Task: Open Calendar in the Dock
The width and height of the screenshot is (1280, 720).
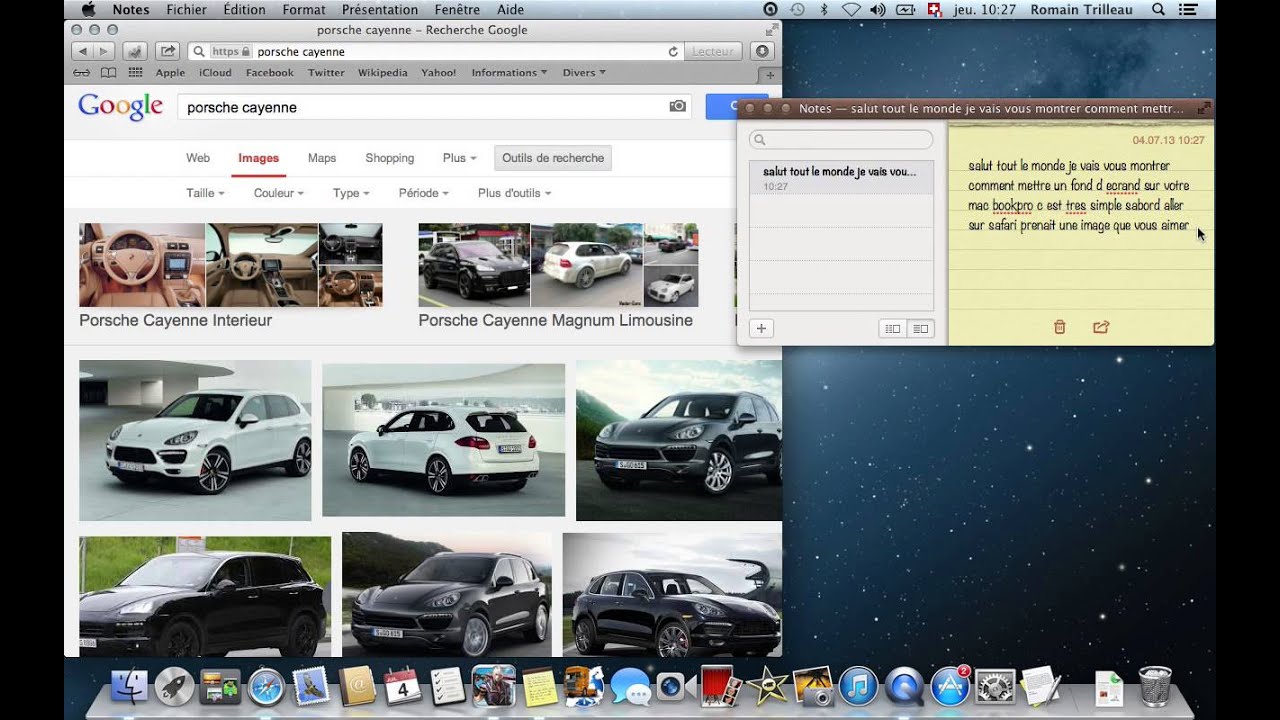Action: coord(402,687)
